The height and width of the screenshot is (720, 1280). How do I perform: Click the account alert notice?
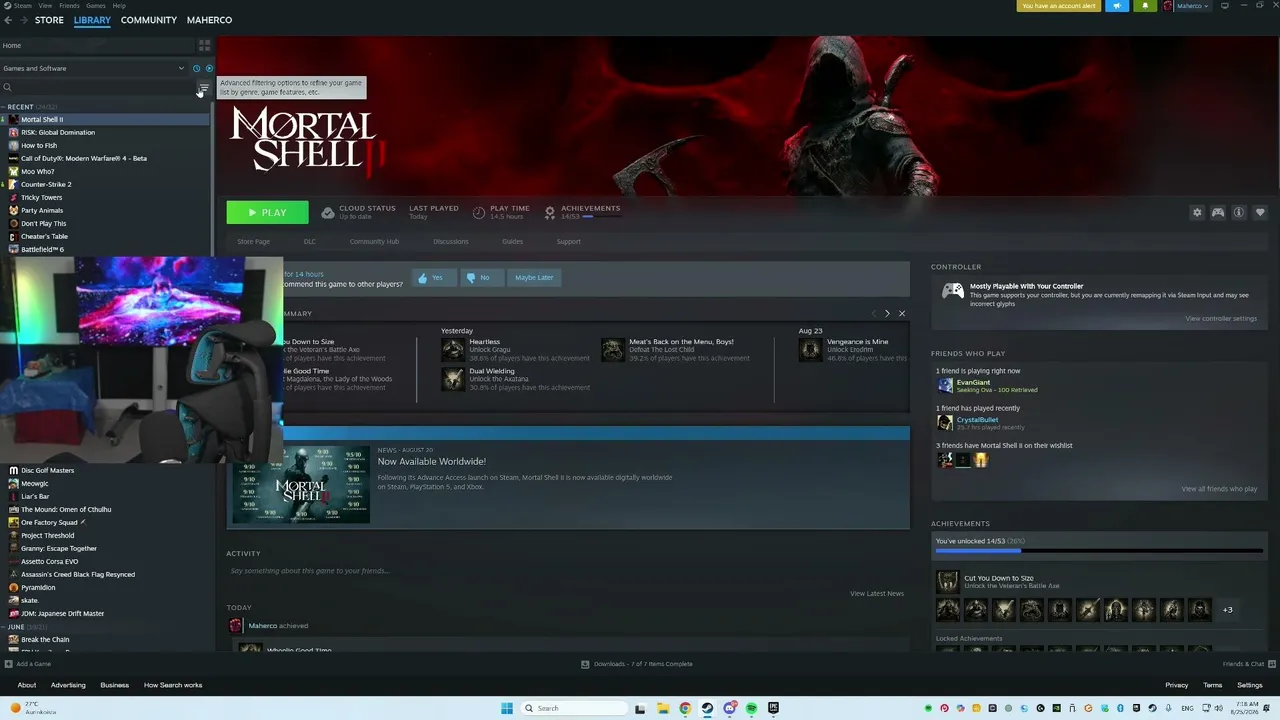point(1059,6)
